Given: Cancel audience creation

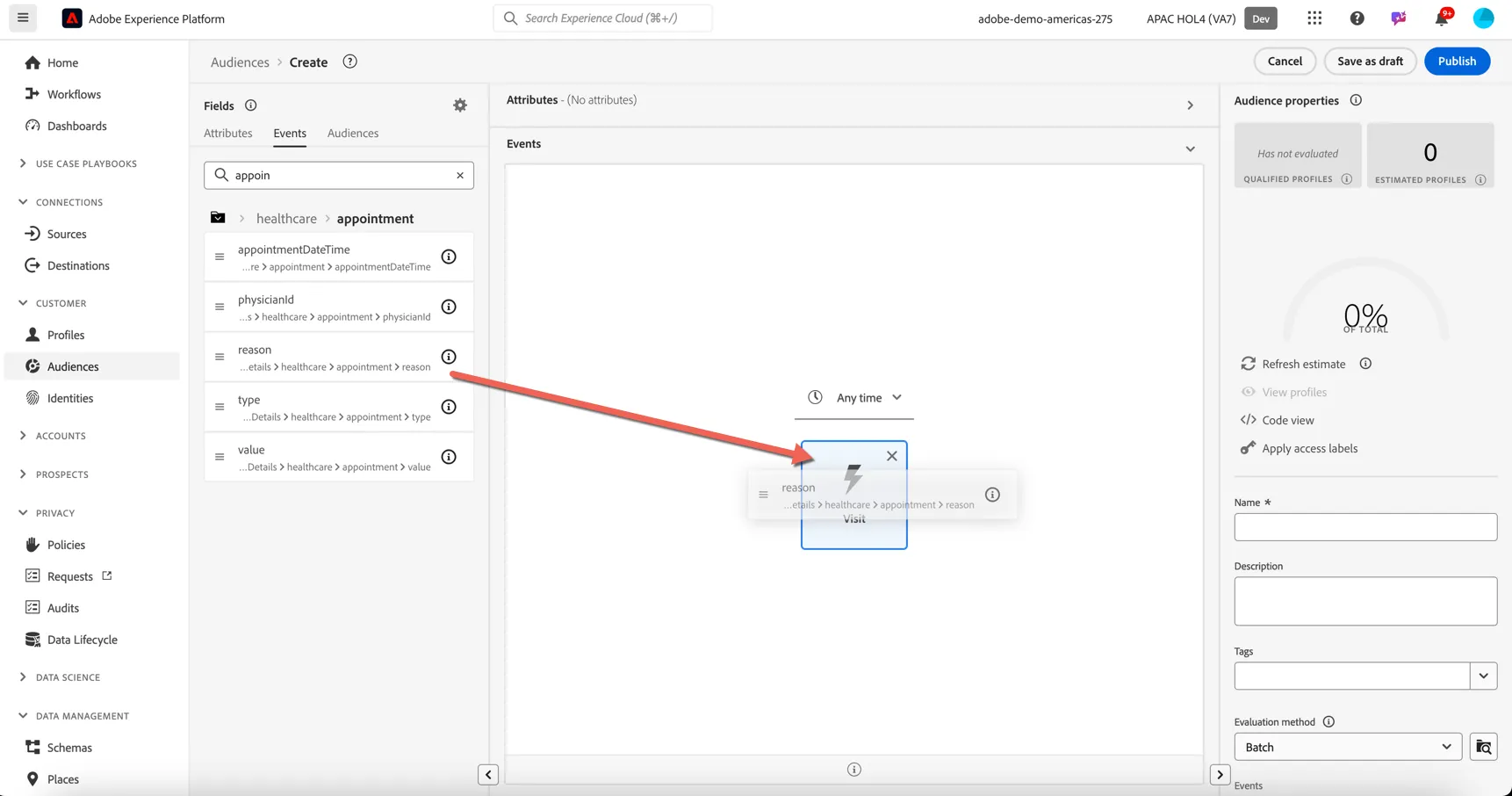Looking at the screenshot, I should click(x=1285, y=61).
